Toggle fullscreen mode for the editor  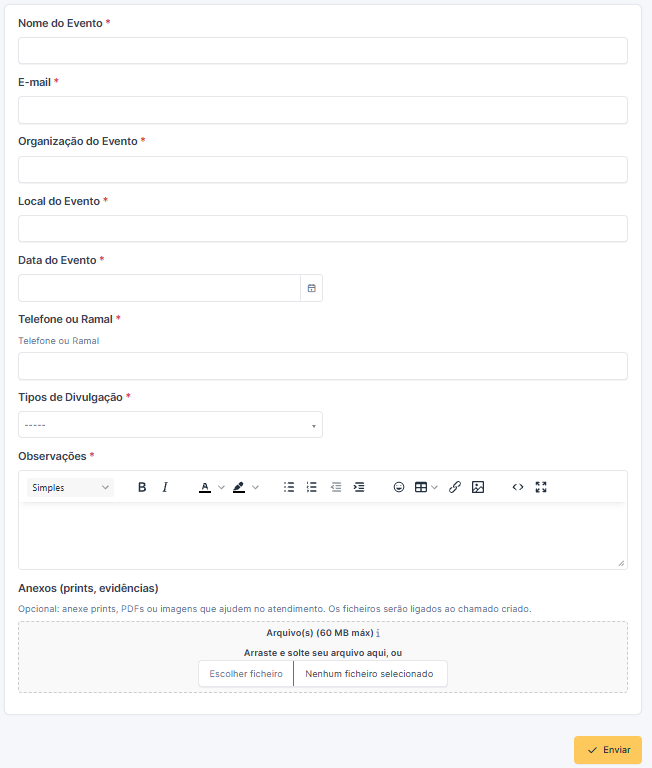point(541,487)
